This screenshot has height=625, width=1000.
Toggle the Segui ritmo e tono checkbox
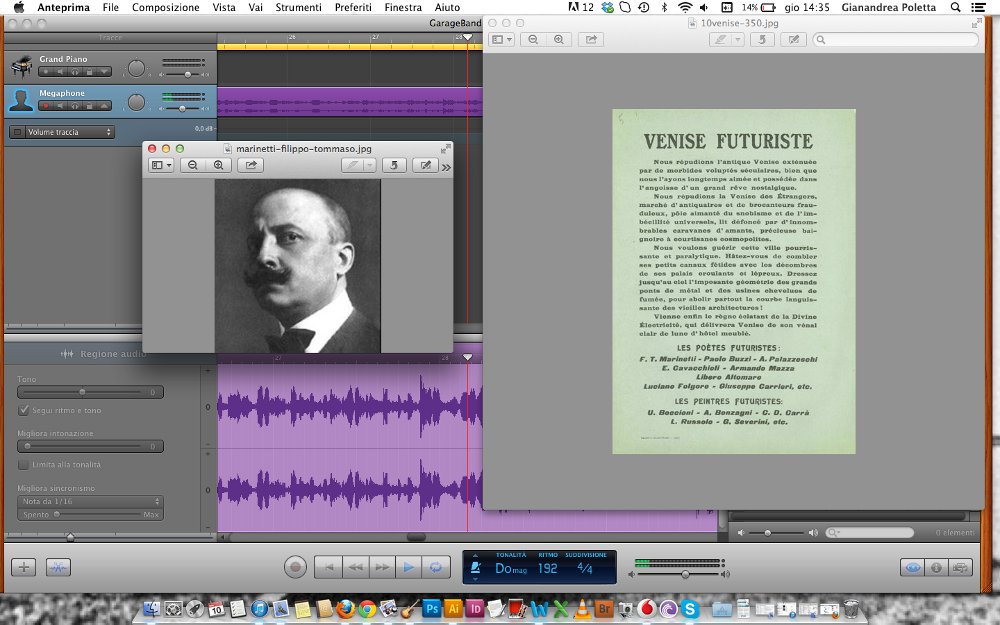pos(24,410)
